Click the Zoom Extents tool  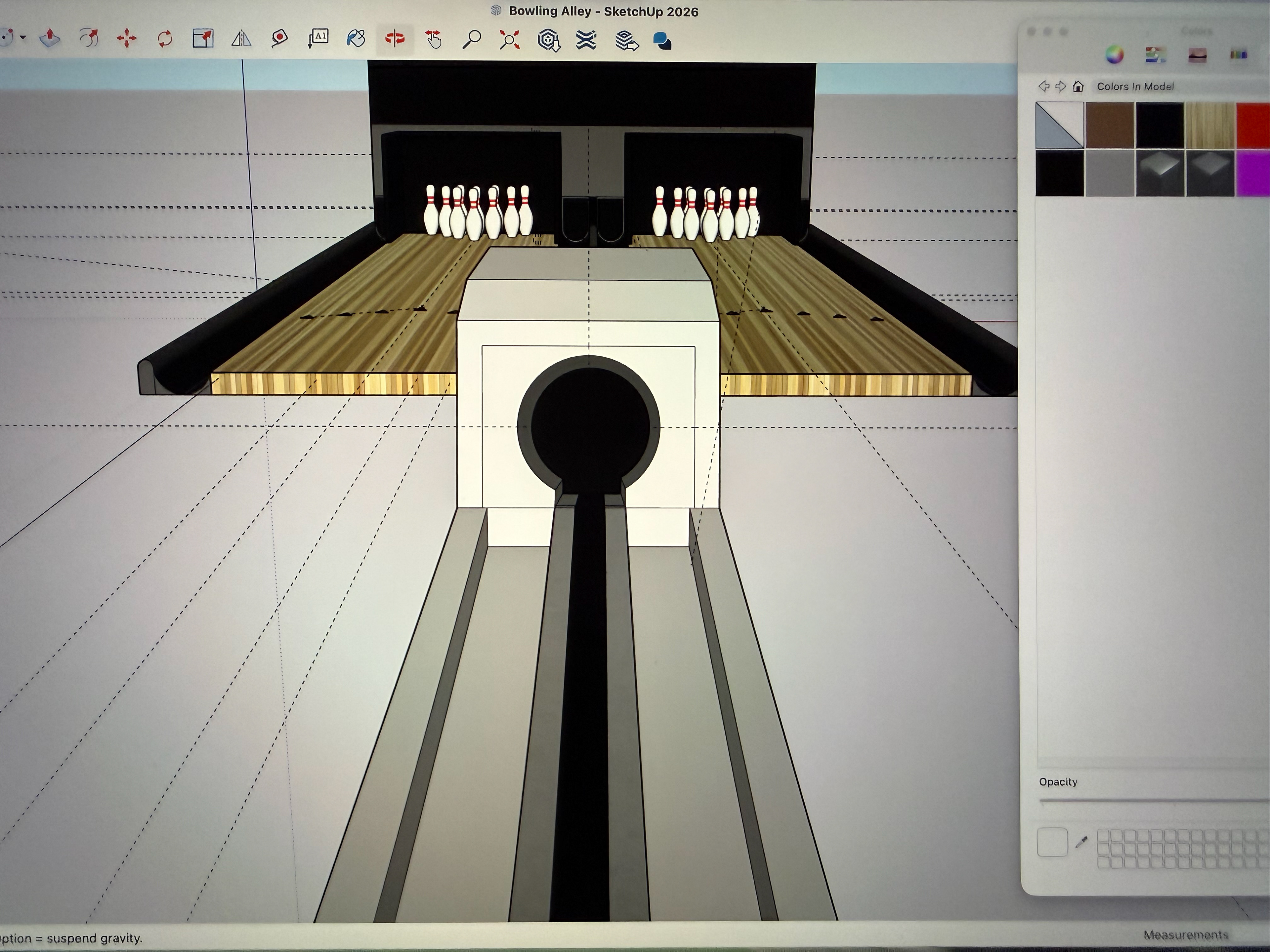[510, 40]
